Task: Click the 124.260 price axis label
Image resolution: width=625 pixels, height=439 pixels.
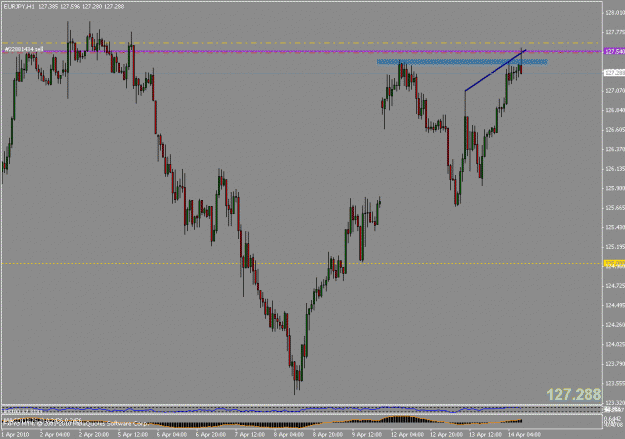Action: click(x=615, y=325)
